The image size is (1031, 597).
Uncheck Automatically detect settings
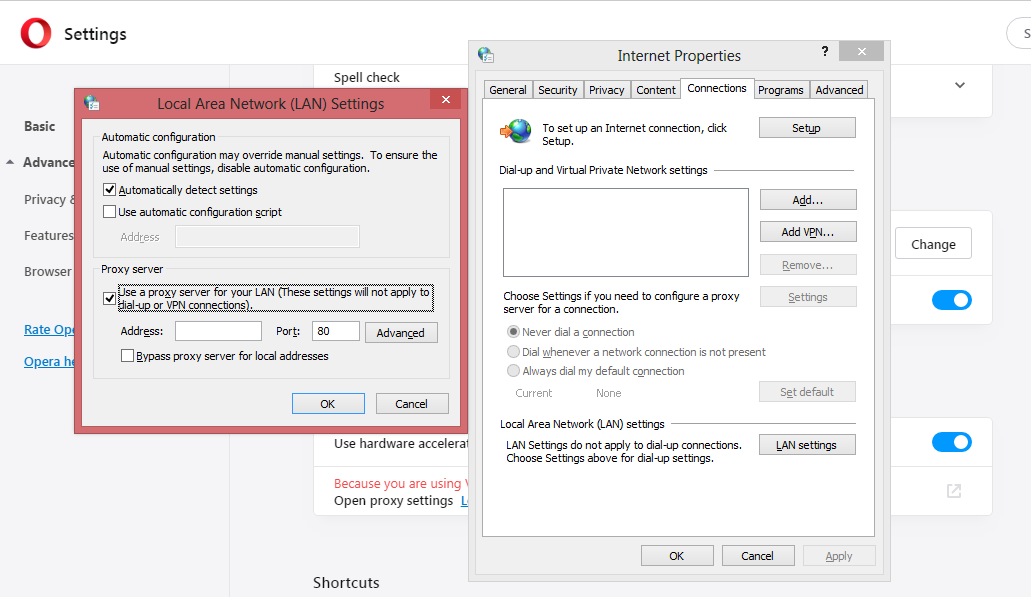pyautogui.click(x=109, y=189)
